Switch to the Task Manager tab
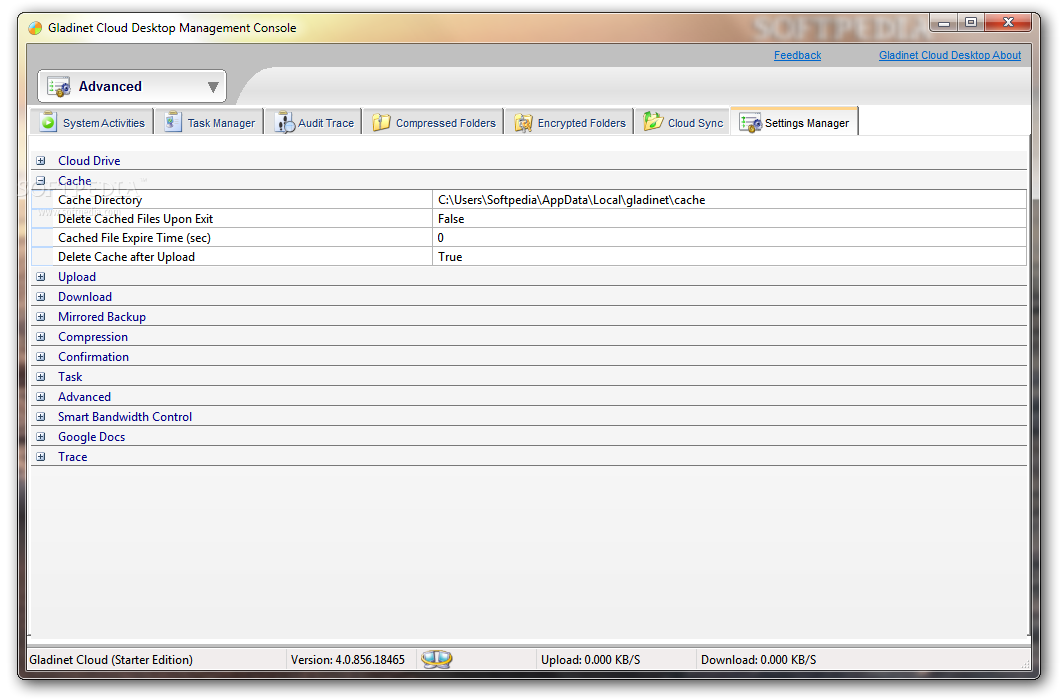Screen dimensions: 1061x700 click(209, 122)
